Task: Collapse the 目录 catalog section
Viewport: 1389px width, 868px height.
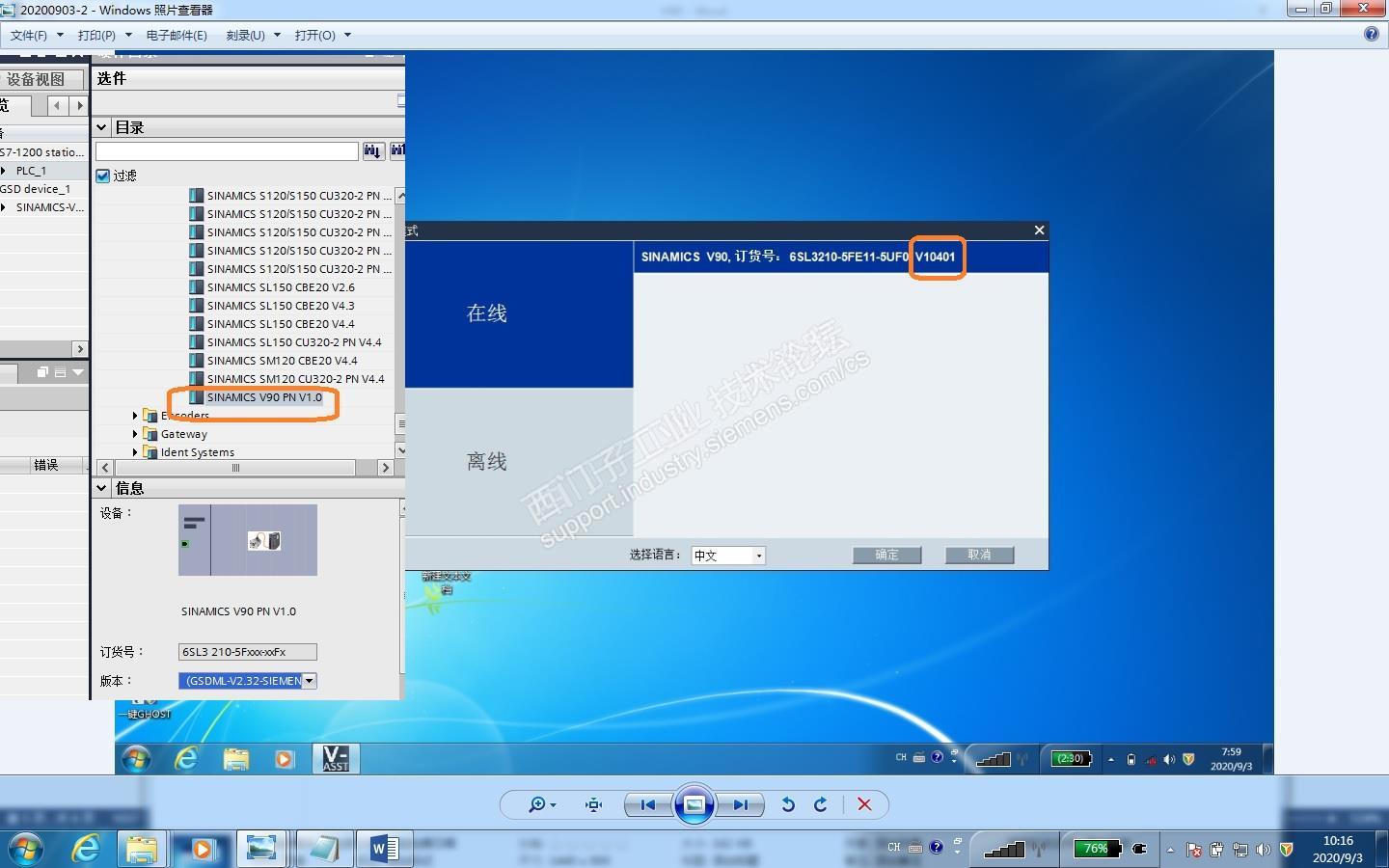Action: pos(101,127)
